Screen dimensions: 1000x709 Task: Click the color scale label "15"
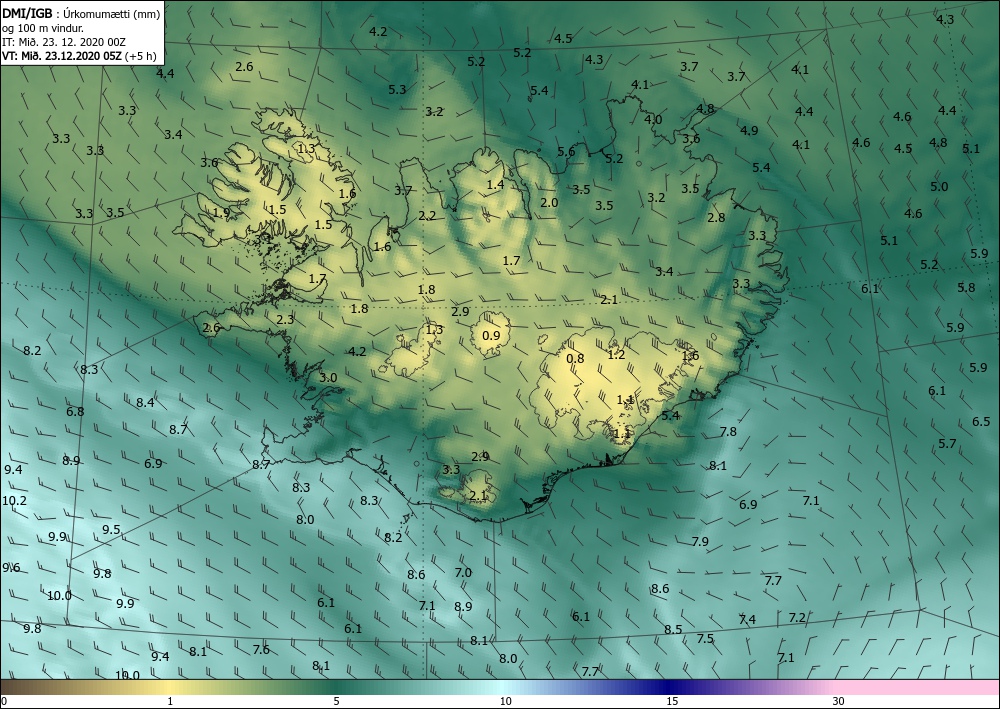pos(672,702)
